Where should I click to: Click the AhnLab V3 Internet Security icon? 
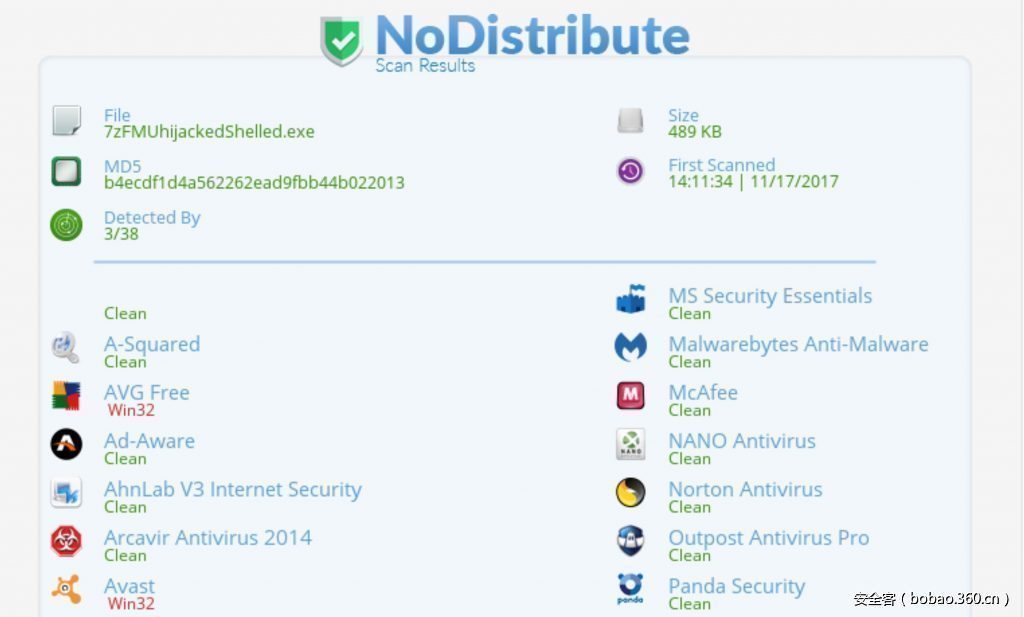[x=66, y=493]
